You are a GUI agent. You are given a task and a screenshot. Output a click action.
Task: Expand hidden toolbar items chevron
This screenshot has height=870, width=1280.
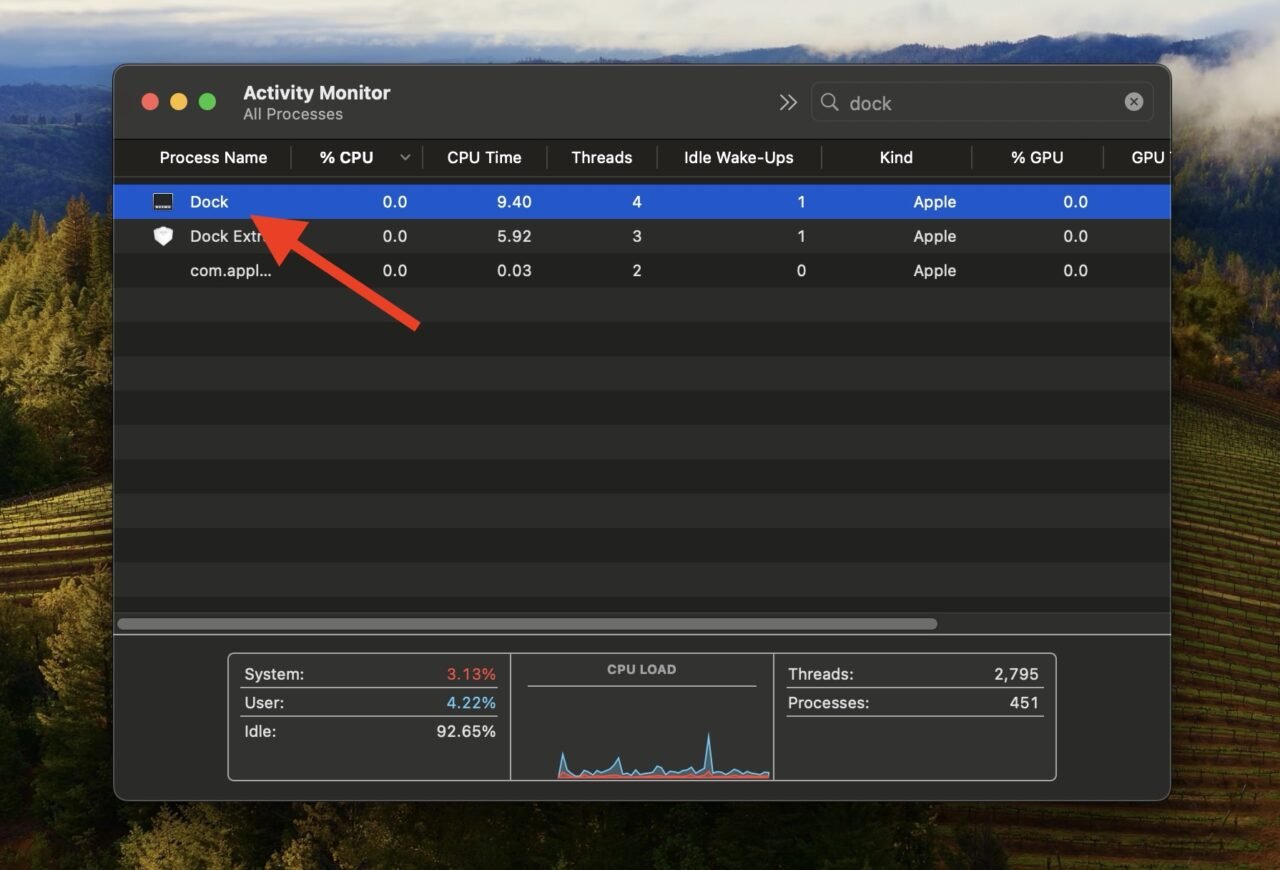point(788,102)
